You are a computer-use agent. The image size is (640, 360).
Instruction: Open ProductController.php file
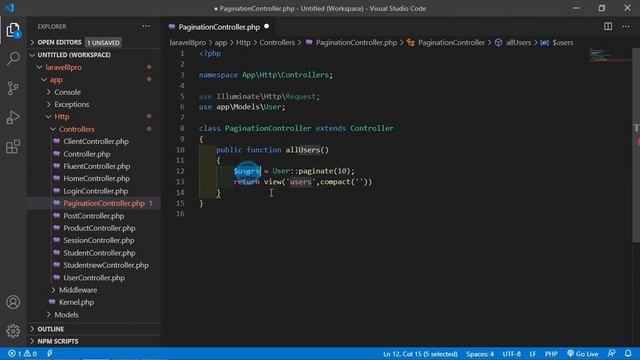click(x=99, y=228)
